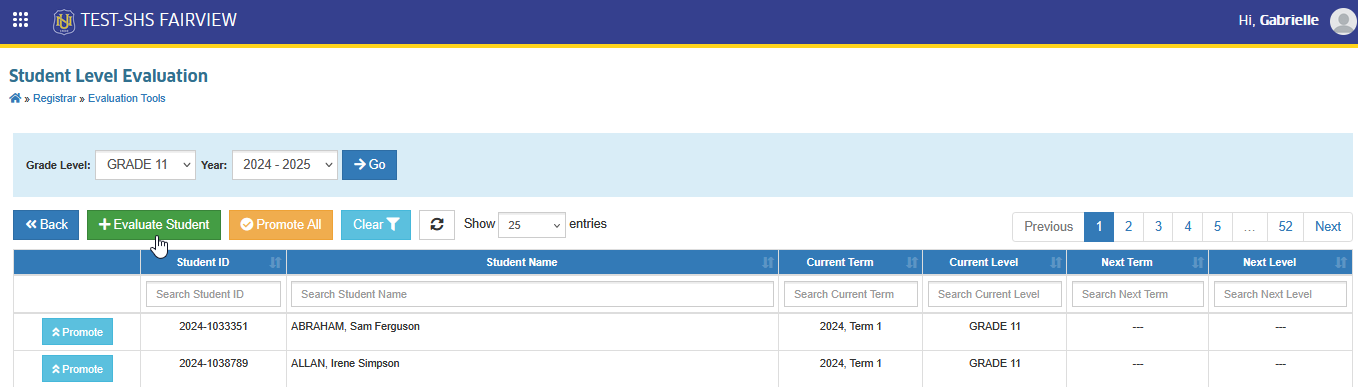Image resolution: width=1358 pixels, height=387 pixels.
Task: Focus the Search Next Level field
Action: 1281,294
